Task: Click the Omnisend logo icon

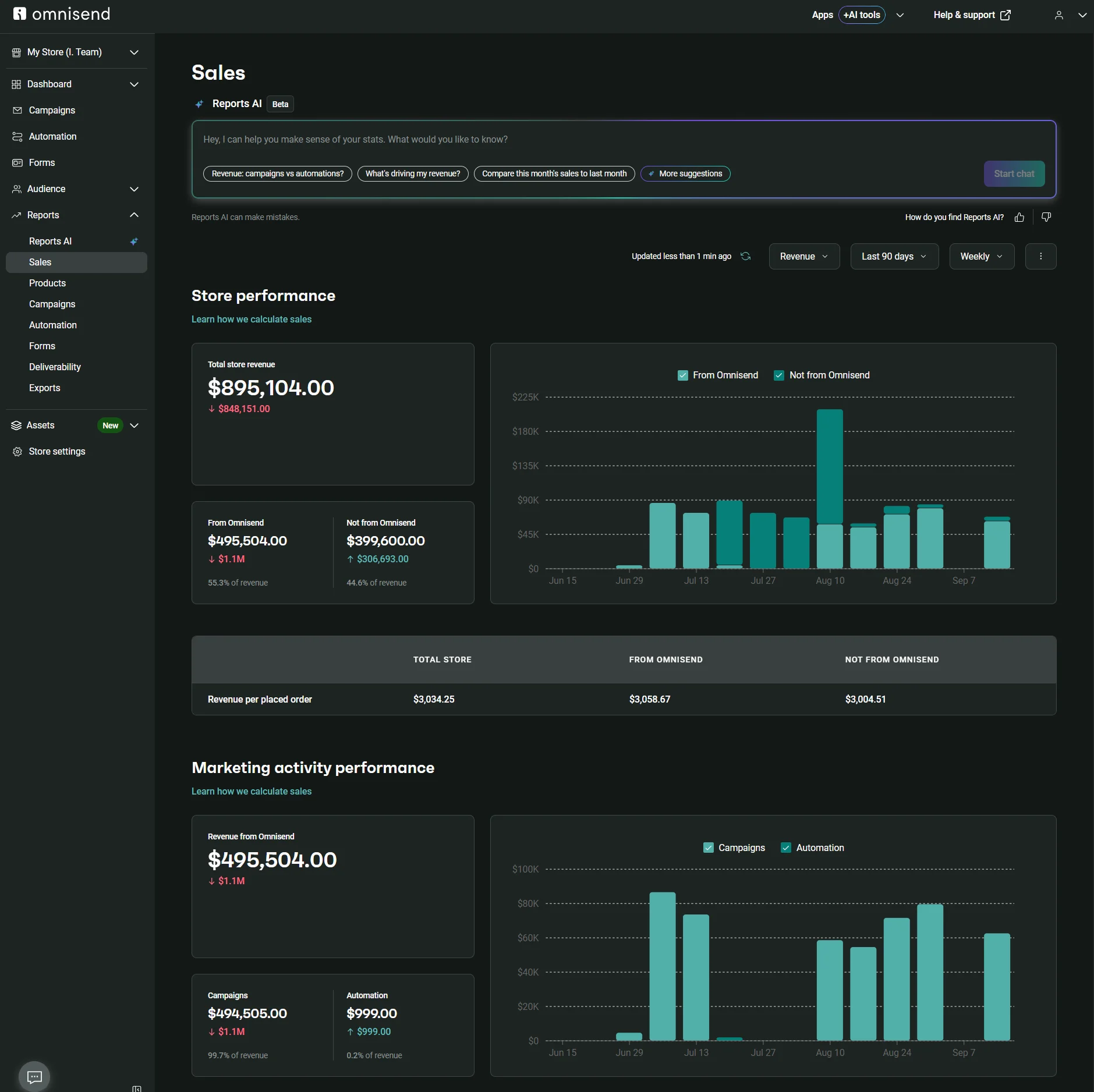Action: 19,13
